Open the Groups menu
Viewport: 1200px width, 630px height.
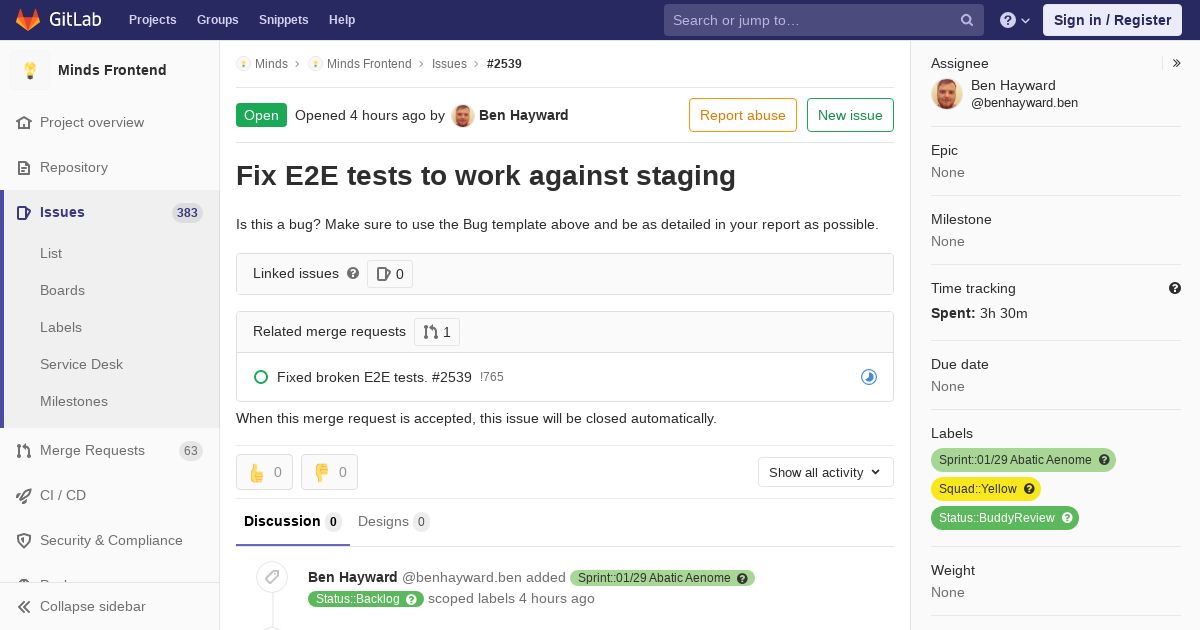217,20
